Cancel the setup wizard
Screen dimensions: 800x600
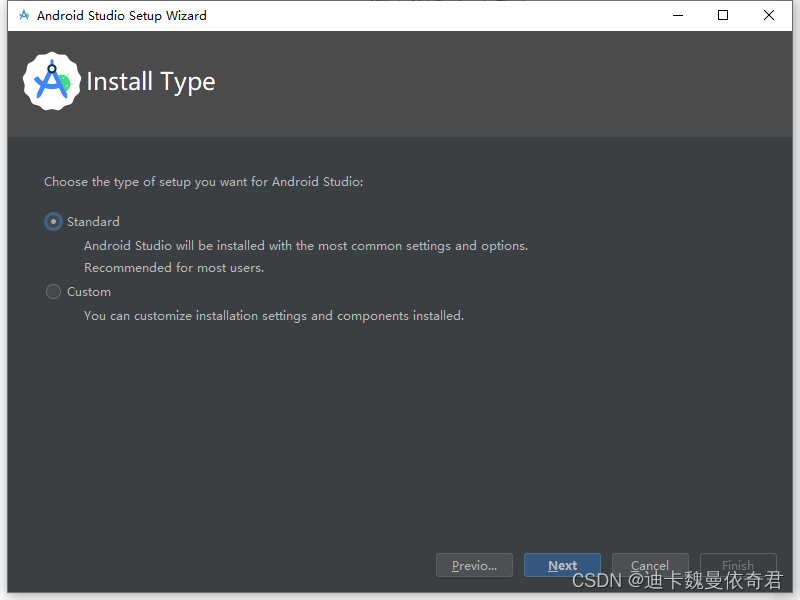coord(650,565)
